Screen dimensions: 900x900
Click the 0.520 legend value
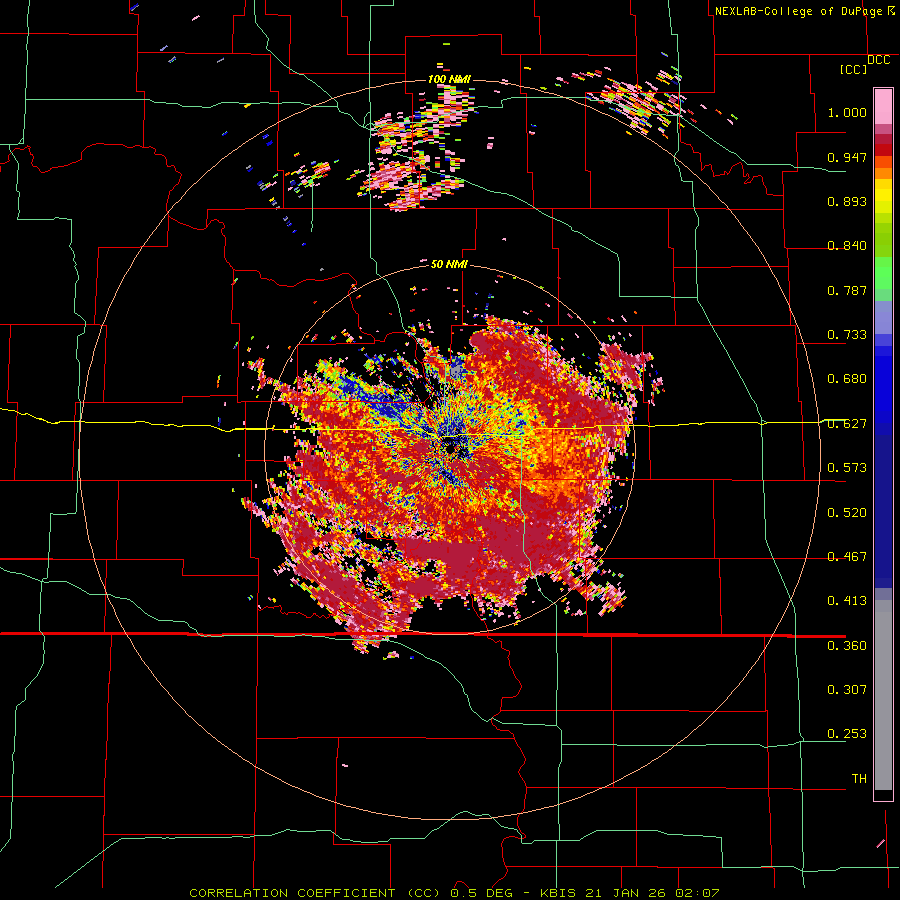[847, 513]
